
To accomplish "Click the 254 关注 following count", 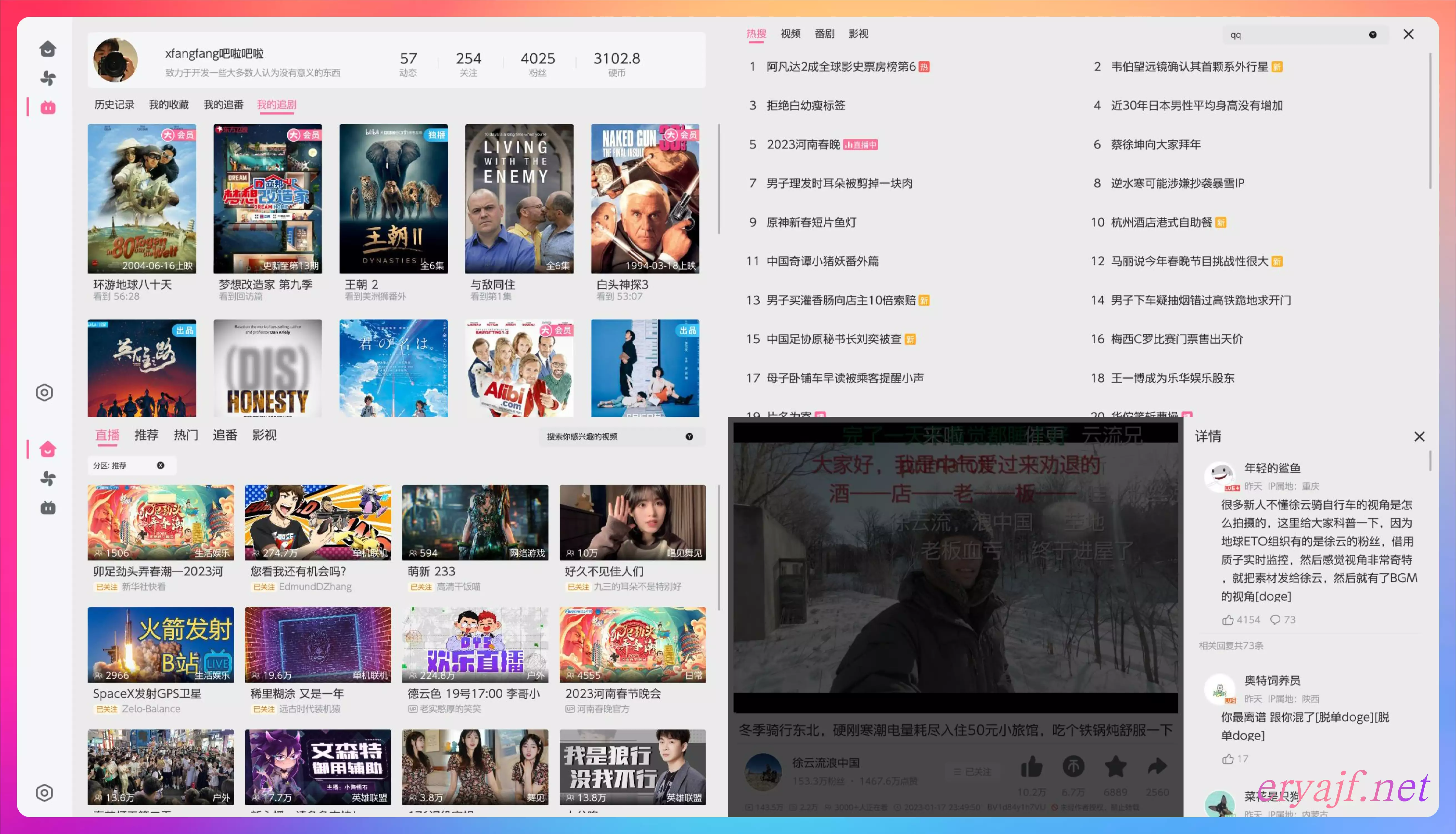I will 468,64.
